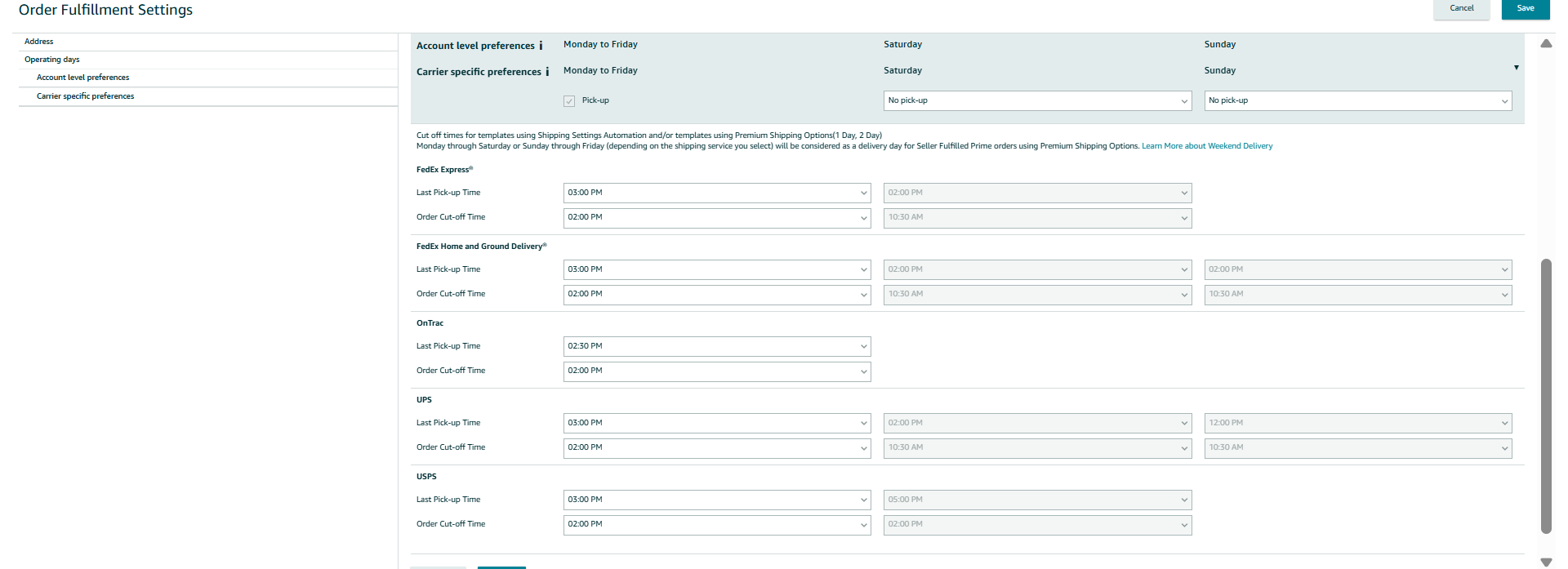
Task: Jump to Account level preferences in side navigation
Action: pos(83,78)
